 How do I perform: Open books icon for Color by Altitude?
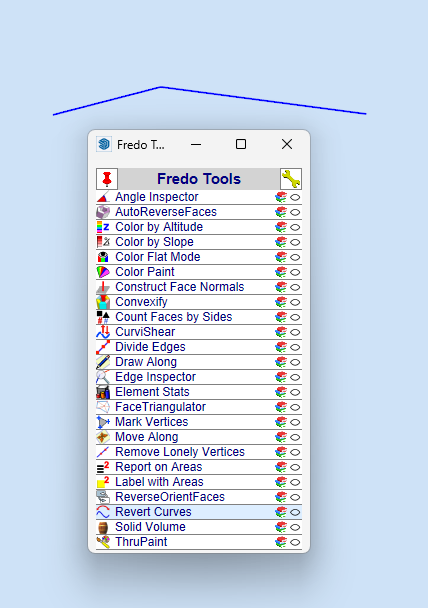click(281, 227)
